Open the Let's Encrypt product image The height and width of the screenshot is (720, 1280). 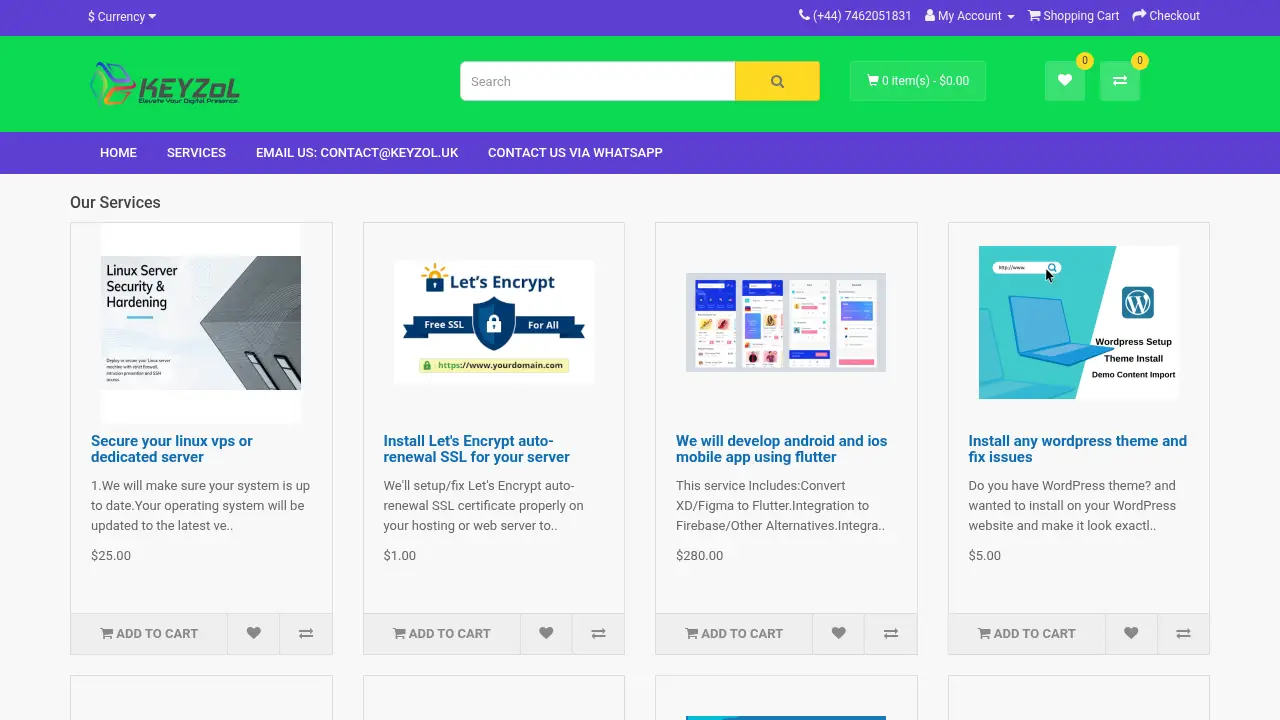click(x=494, y=323)
